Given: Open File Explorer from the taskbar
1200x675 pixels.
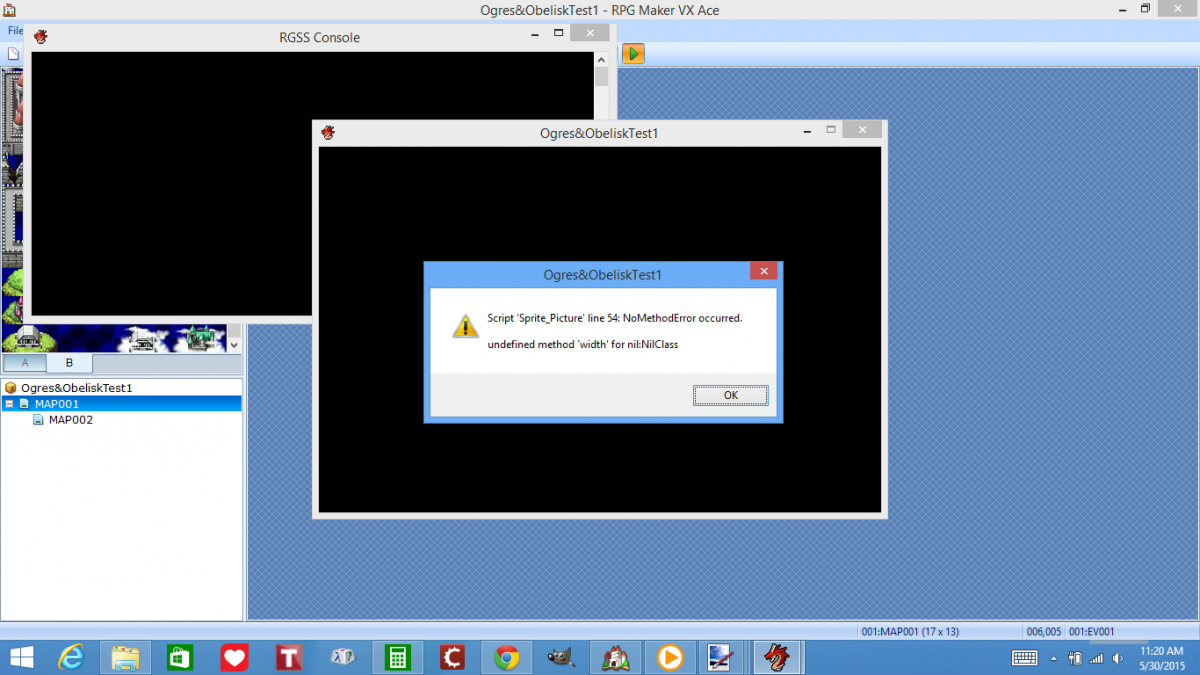Looking at the screenshot, I should click(125, 657).
